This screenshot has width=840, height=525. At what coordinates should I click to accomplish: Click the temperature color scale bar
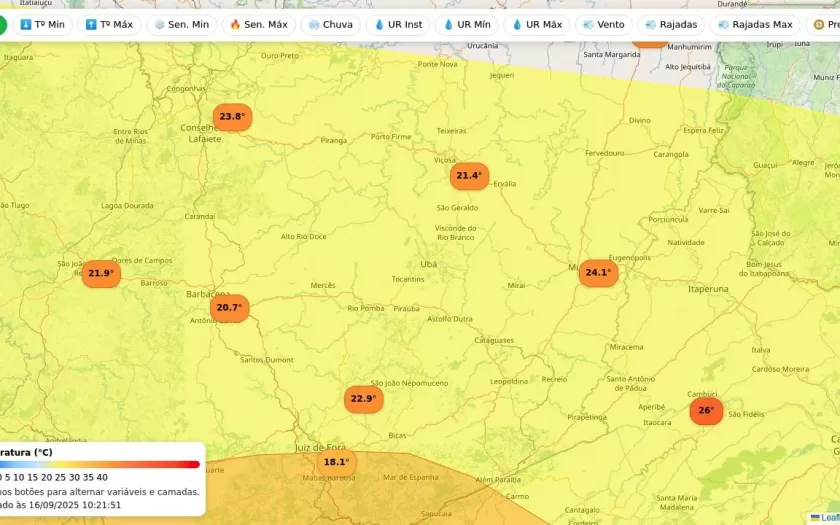tap(100, 464)
